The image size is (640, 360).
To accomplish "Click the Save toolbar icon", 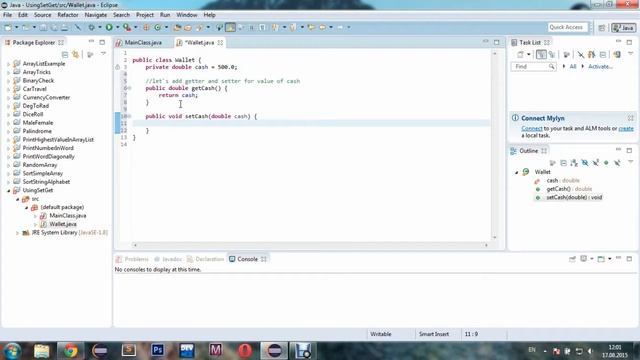I will (43, 27).
